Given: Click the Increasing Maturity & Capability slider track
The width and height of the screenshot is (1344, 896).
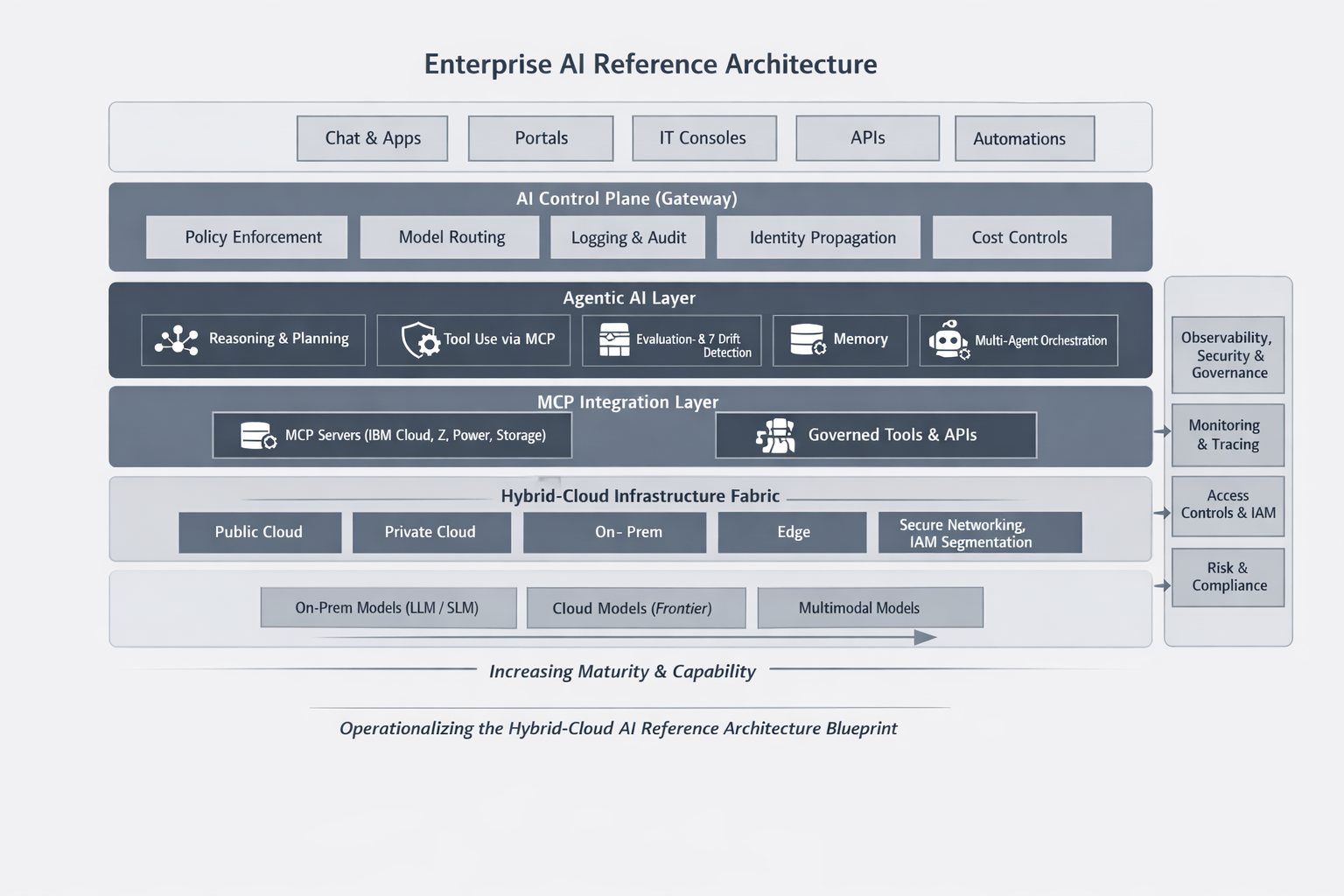Looking at the screenshot, I should [x=622, y=672].
